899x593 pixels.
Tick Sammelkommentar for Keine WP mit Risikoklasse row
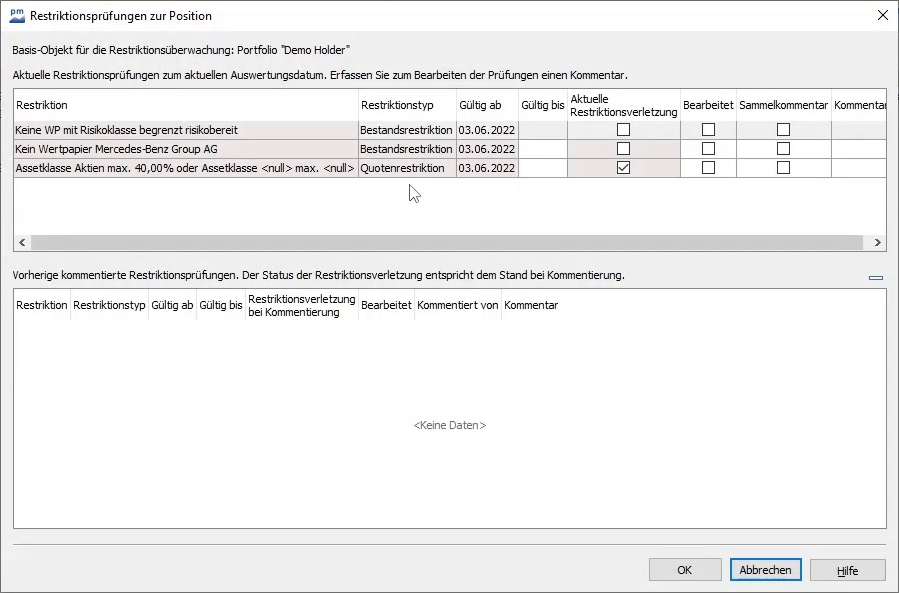(783, 130)
